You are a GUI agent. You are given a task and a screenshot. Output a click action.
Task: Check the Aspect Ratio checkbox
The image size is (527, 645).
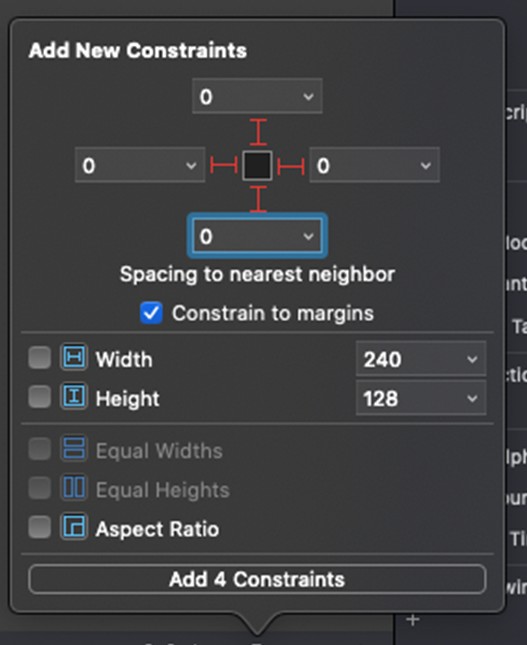tap(39, 527)
